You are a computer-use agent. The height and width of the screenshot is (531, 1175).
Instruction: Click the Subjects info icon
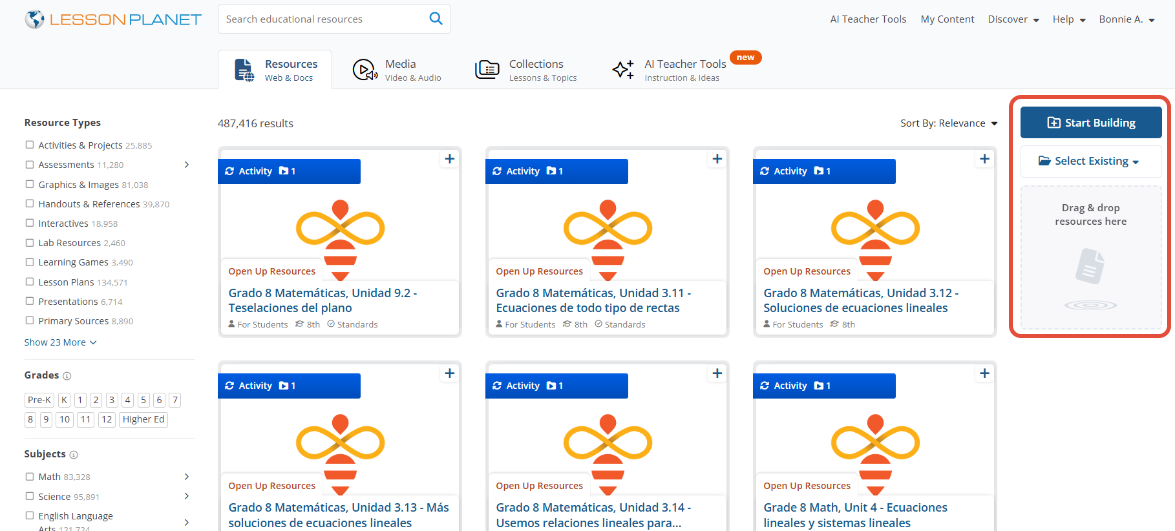point(74,455)
